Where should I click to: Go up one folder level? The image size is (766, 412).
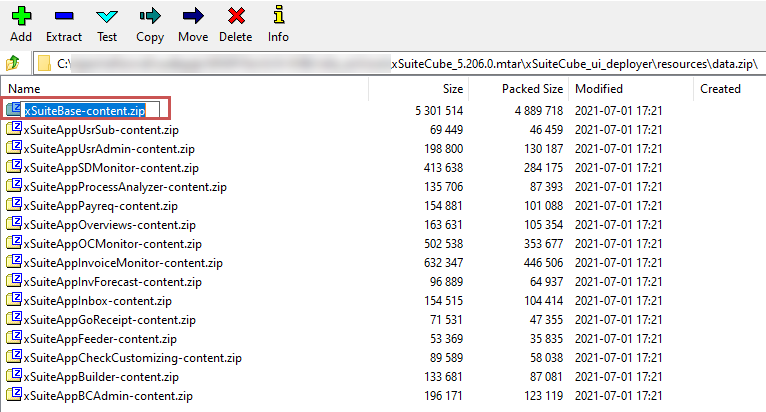point(13,63)
